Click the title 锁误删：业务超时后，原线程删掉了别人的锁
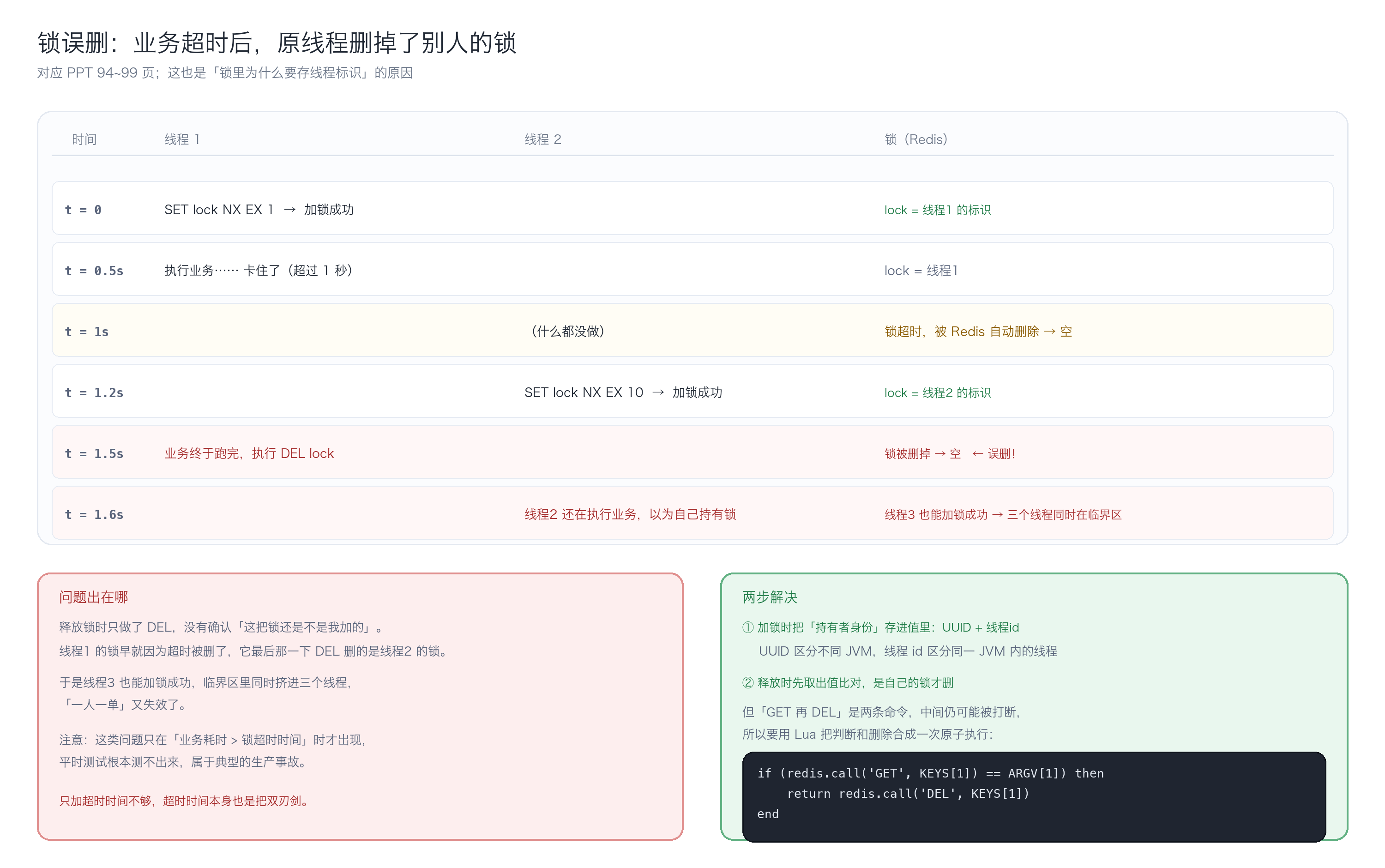Viewport: 1385px width, 868px height. (277, 43)
